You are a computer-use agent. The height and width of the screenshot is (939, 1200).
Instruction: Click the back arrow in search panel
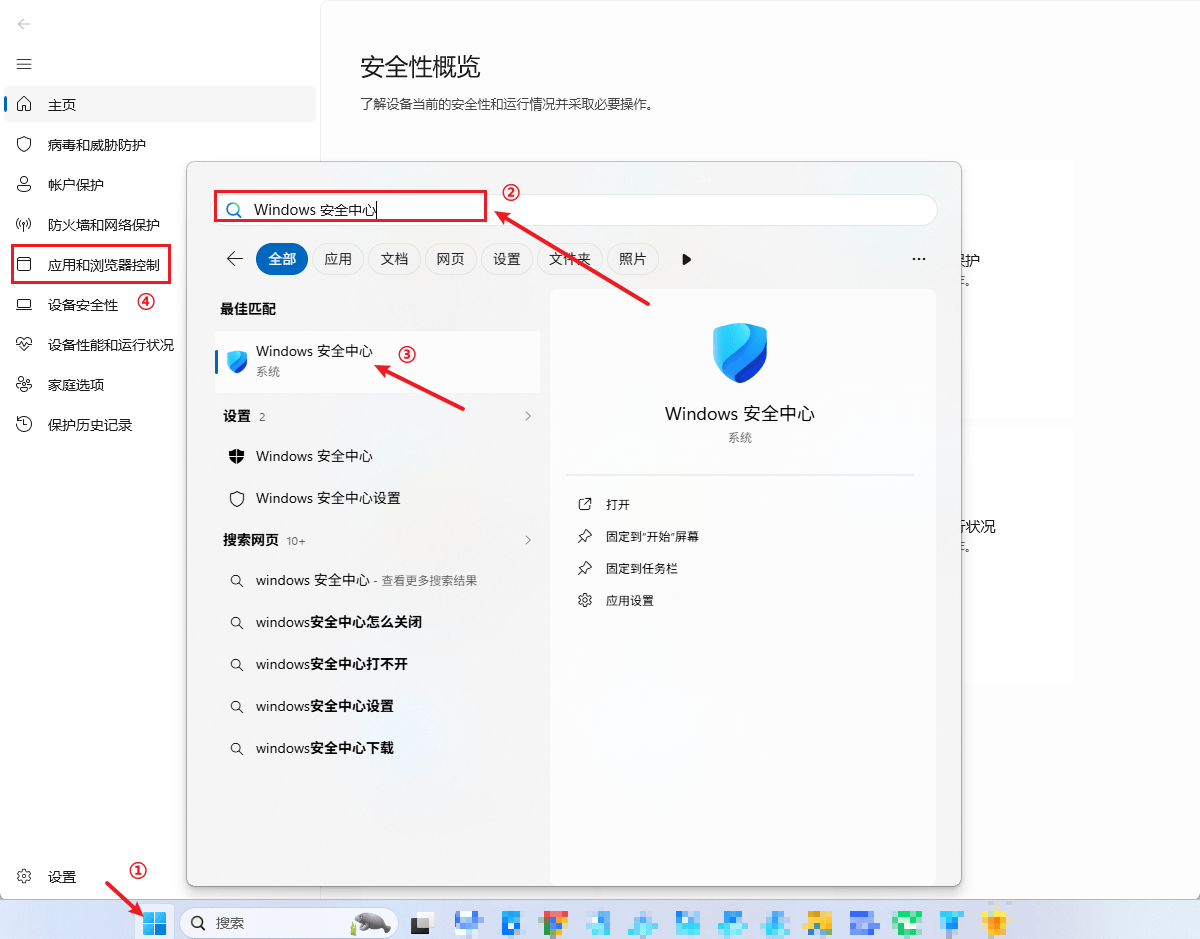coord(235,259)
